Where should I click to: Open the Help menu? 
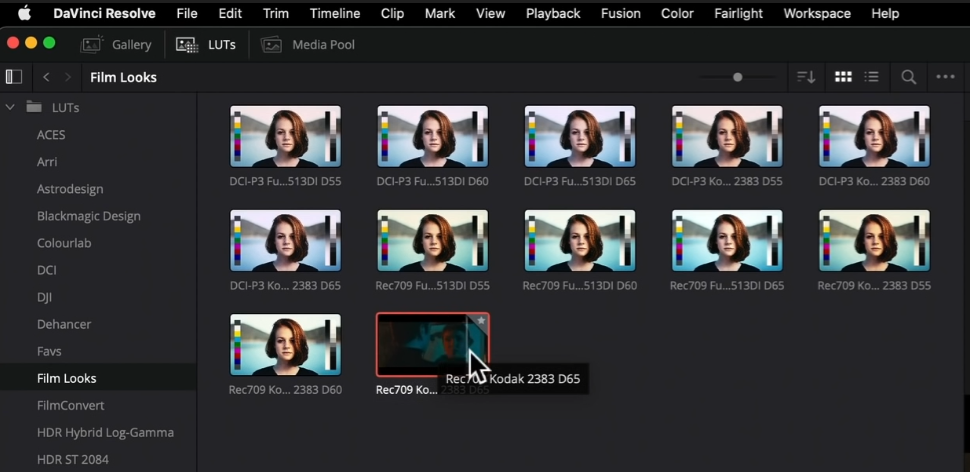885,13
